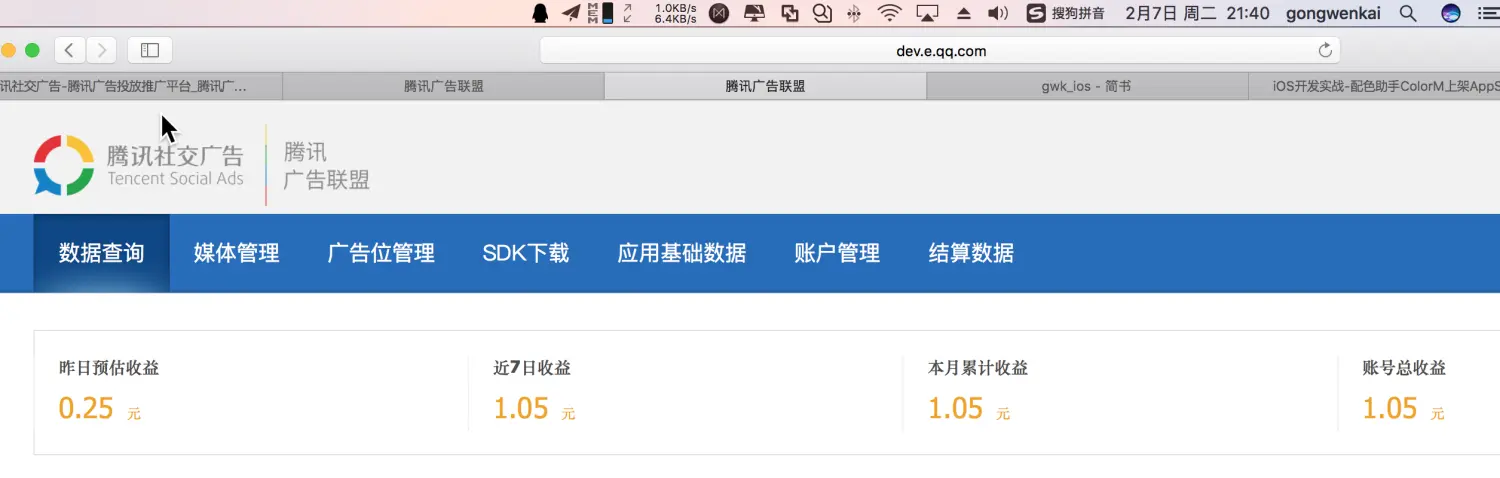The height and width of the screenshot is (478, 1500).
Task: Click the 1.05 元 value under 账号总收益
Action: click(1403, 408)
